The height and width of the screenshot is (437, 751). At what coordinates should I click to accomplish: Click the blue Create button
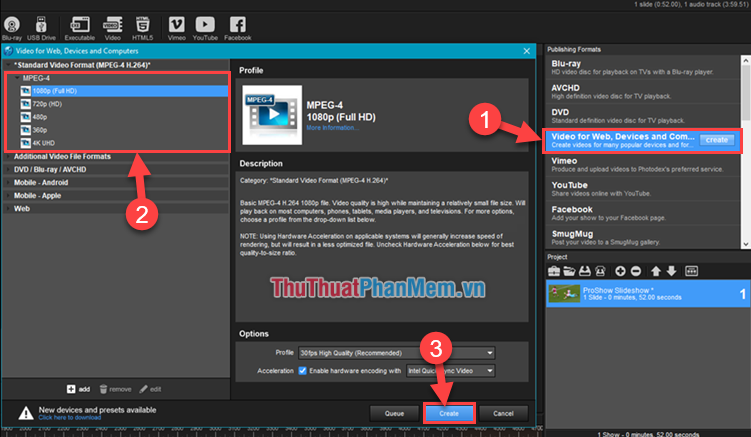pos(449,413)
